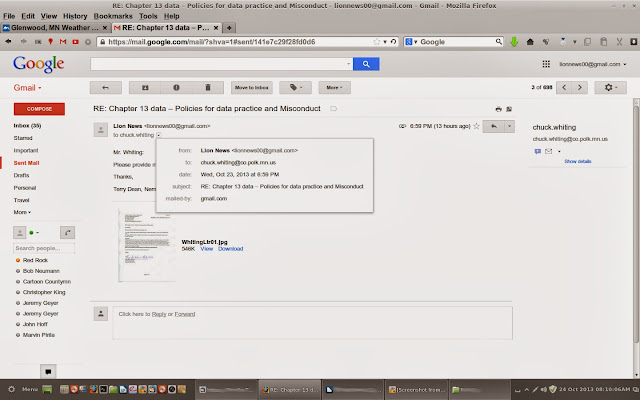Archive this conversation
The height and width of the screenshot is (400, 640).
pyautogui.click(x=145, y=88)
